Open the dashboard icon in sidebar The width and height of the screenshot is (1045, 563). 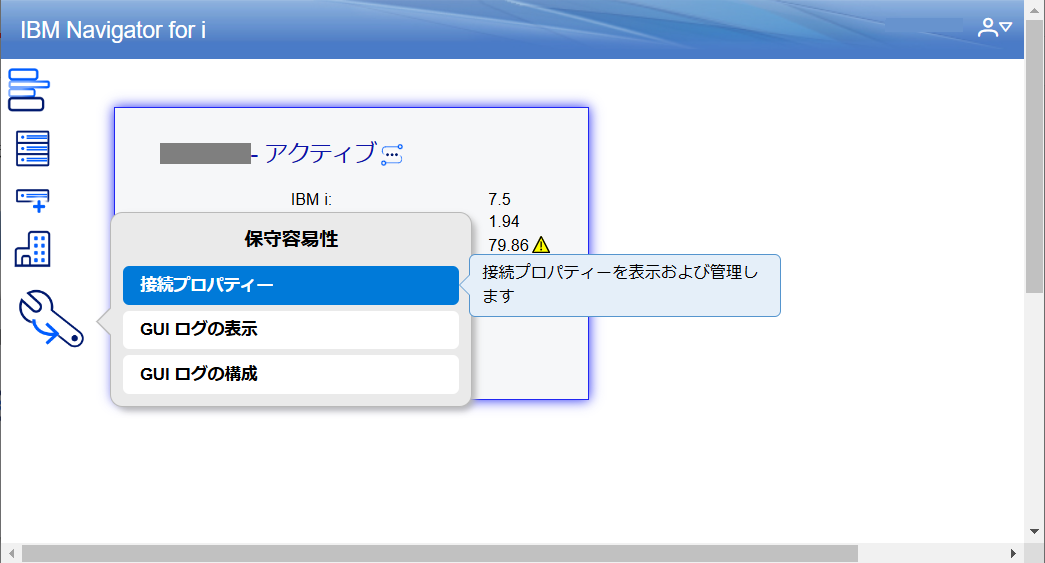29,89
